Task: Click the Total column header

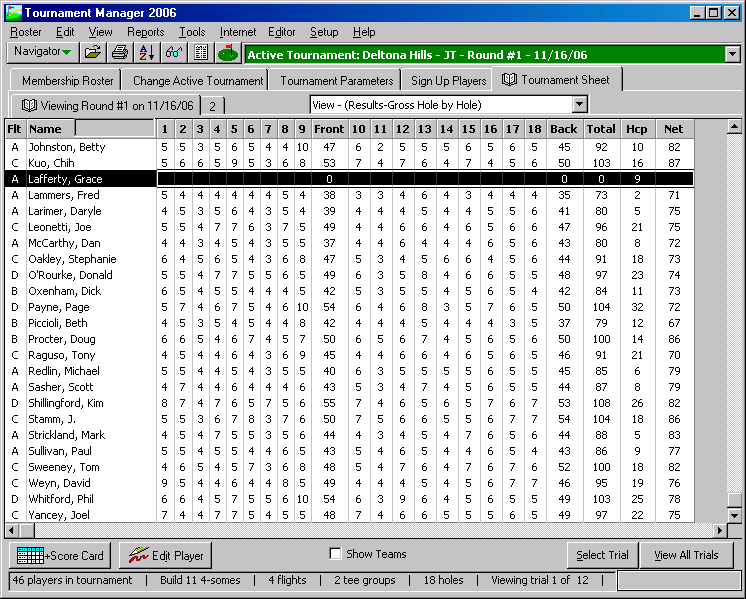Action: [x=601, y=129]
